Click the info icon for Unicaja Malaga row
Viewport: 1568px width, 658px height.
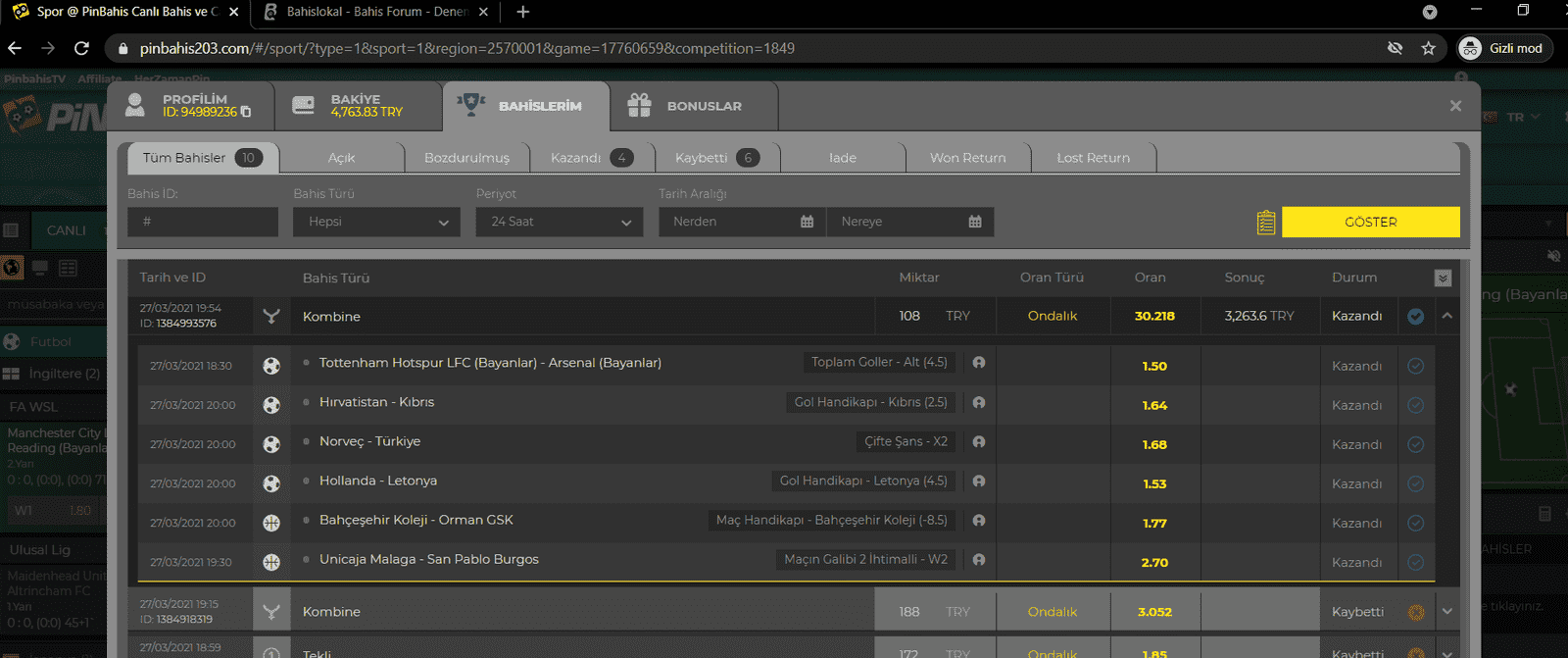pyautogui.click(x=979, y=559)
